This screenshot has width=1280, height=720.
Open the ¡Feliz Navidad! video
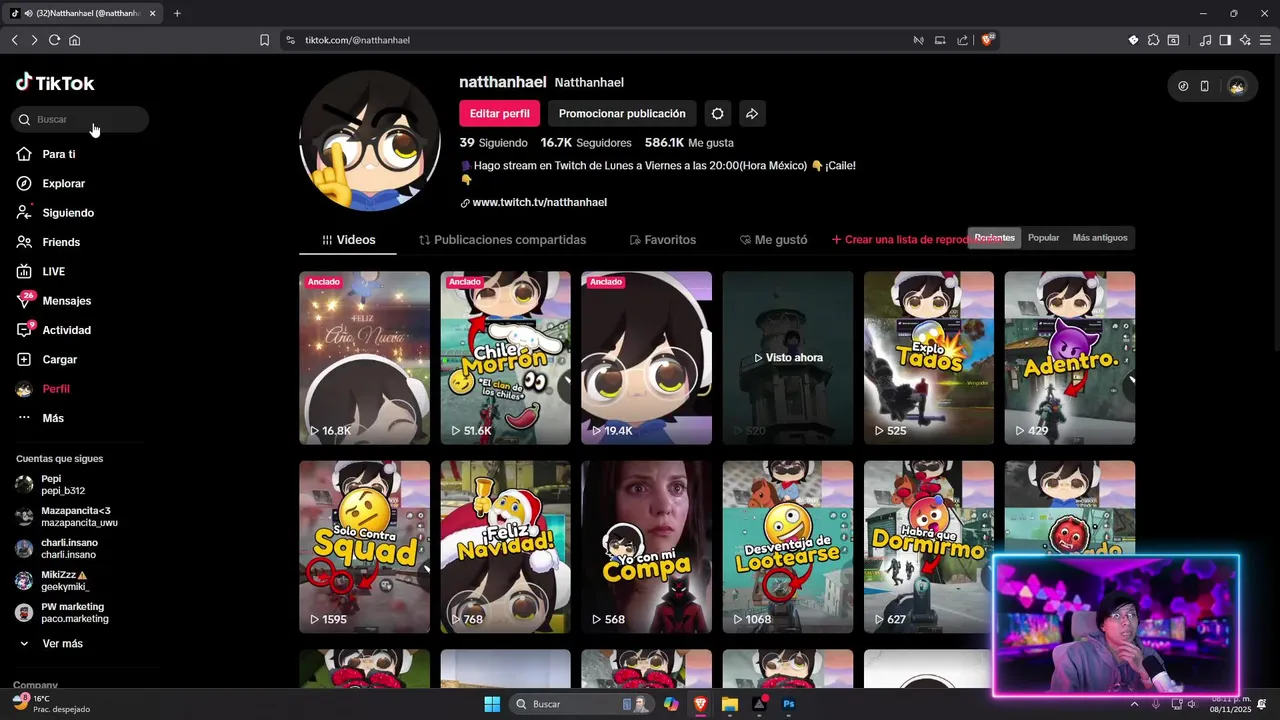[505, 547]
